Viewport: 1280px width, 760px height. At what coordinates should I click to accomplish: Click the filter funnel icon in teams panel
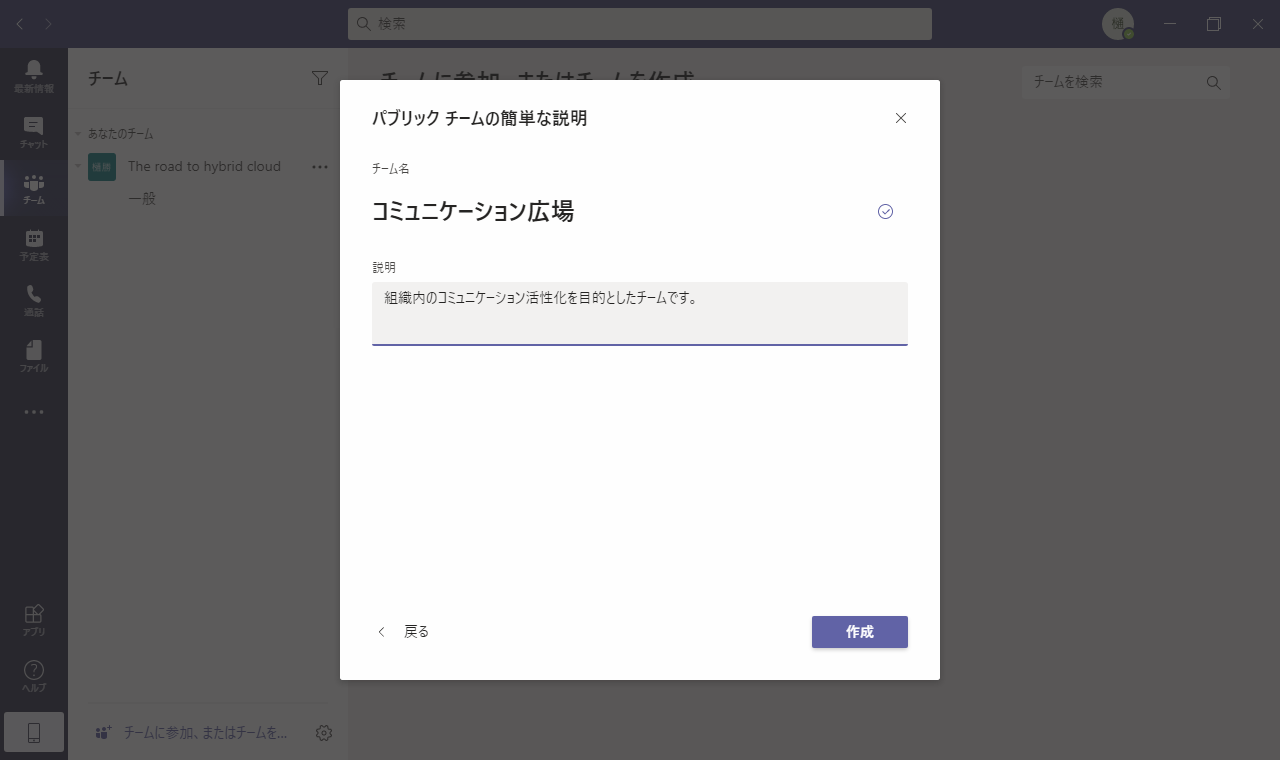coord(320,78)
